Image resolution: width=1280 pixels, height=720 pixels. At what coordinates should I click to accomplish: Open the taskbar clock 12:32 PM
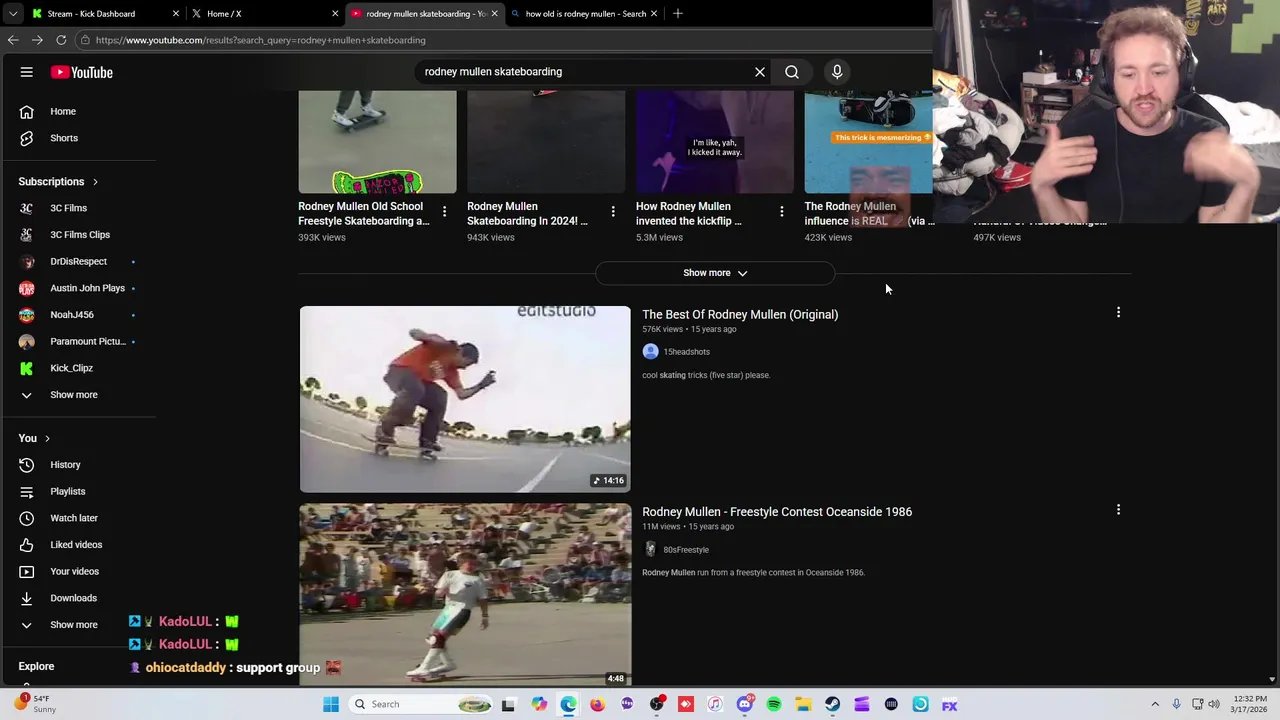pyautogui.click(x=1250, y=704)
